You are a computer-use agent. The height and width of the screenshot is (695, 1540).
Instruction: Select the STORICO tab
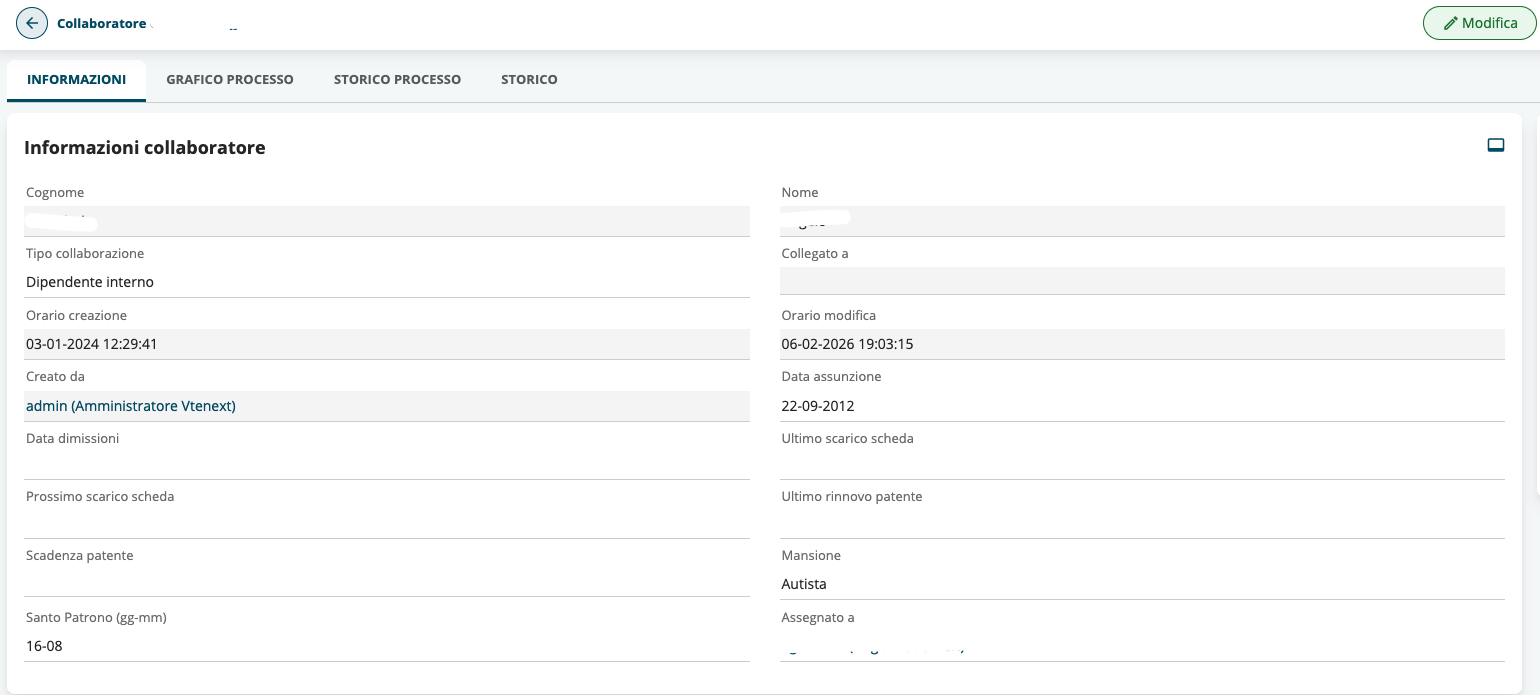click(x=529, y=80)
